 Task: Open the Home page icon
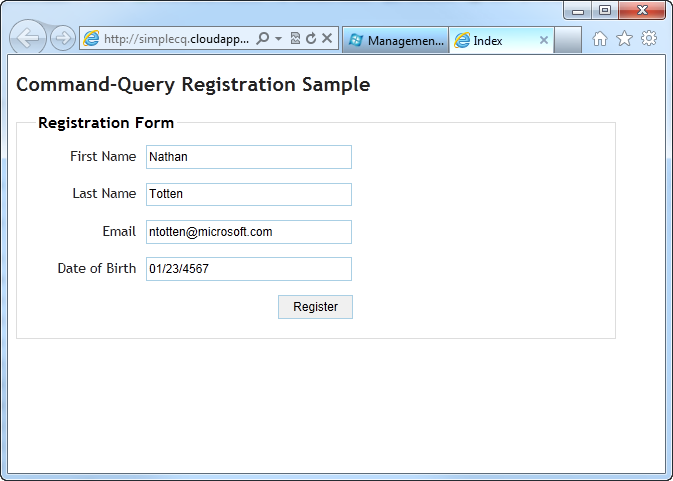[x=600, y=39]
